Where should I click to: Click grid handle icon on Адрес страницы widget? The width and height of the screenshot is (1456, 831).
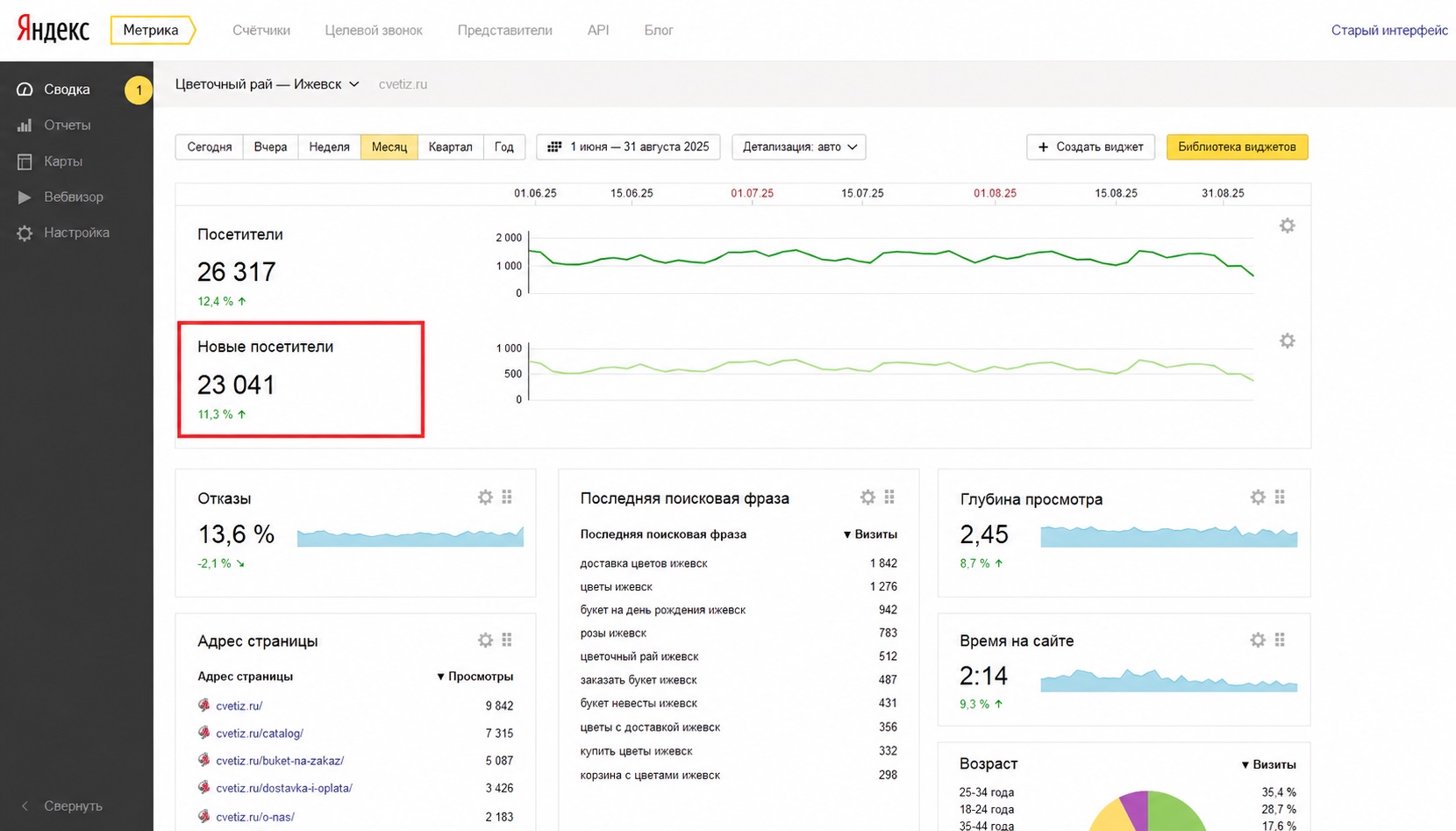pos(507,641)
